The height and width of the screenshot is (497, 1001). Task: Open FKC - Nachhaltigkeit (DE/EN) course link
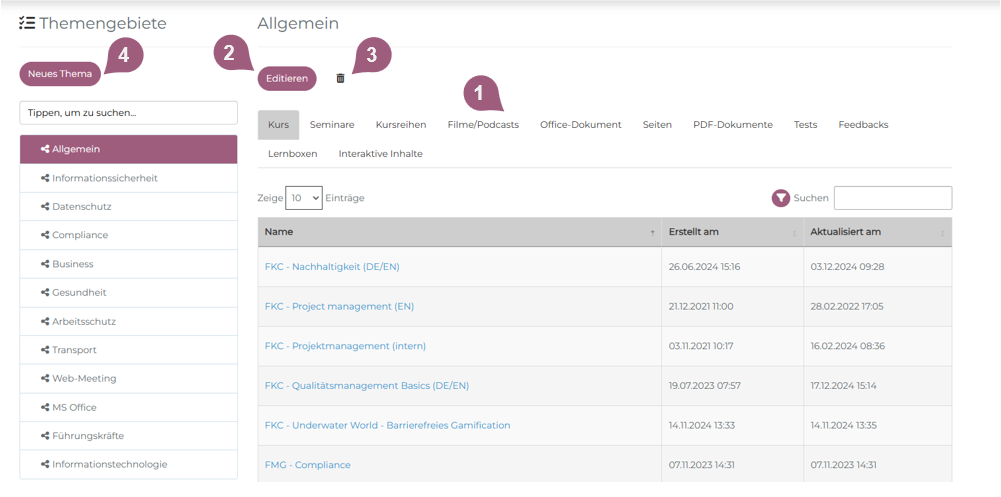coord(332,267)
